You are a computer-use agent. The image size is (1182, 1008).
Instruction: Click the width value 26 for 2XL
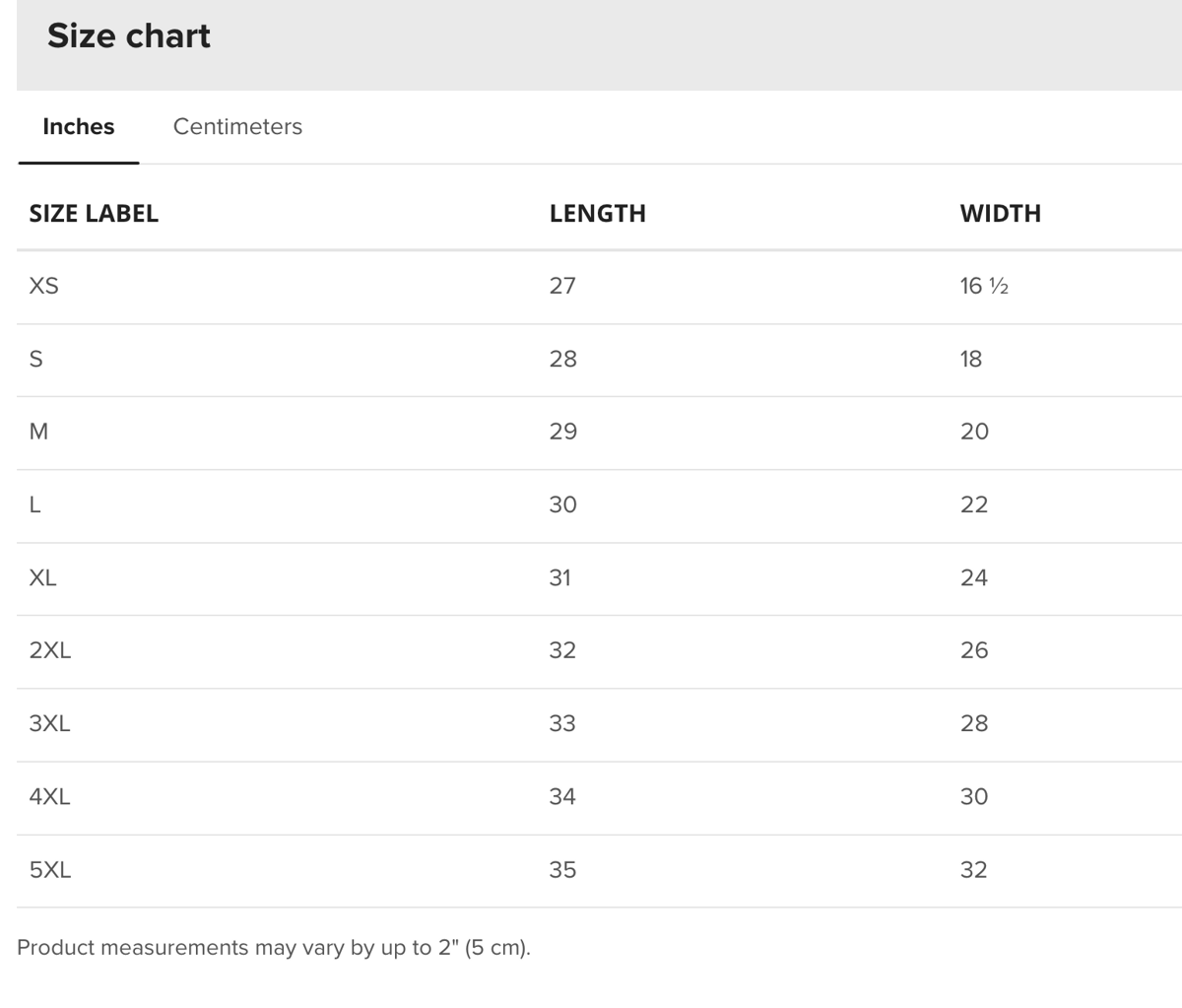974,650
